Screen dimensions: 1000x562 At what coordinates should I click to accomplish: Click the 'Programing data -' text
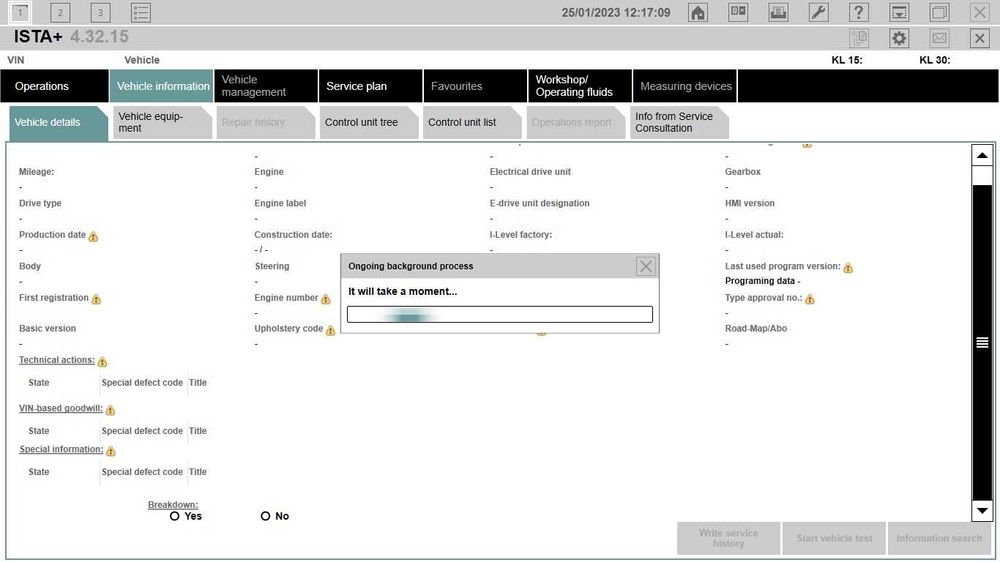762,281
